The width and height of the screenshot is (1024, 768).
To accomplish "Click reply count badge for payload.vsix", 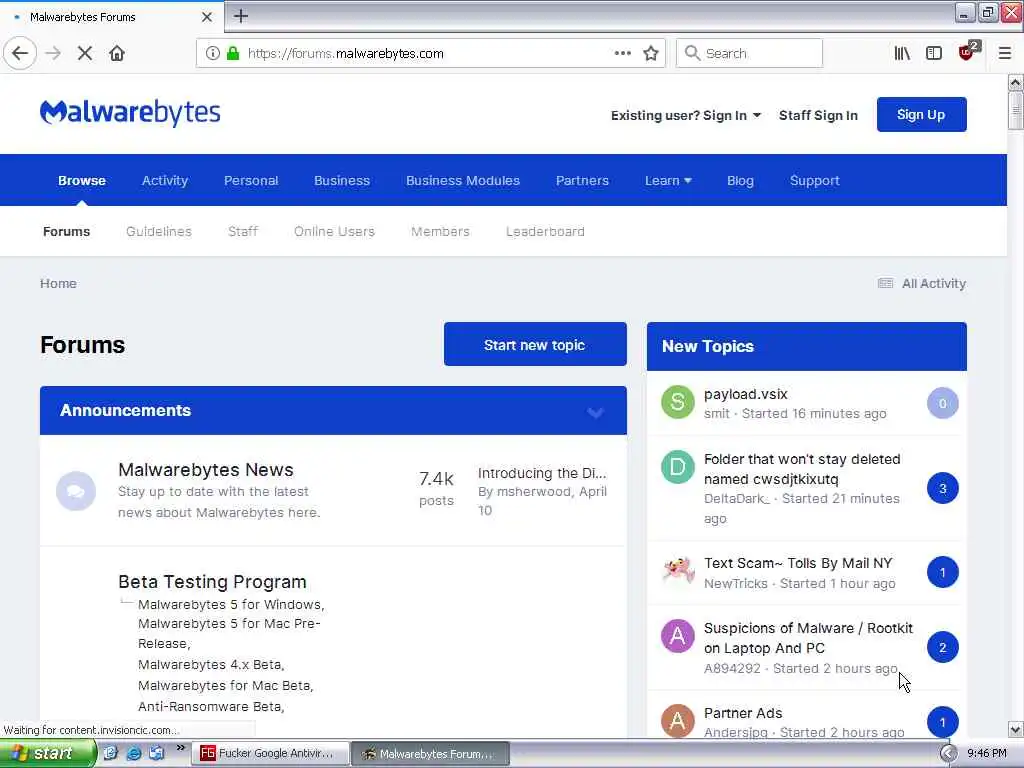I will point(942,404).
